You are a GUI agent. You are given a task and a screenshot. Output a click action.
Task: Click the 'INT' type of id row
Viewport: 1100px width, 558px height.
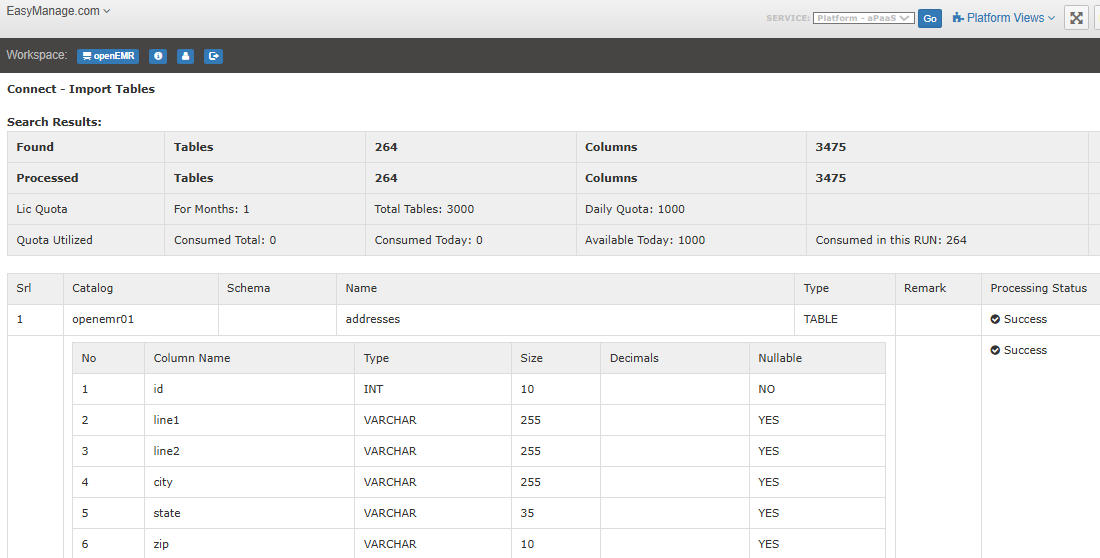click(x=373, y=389)
